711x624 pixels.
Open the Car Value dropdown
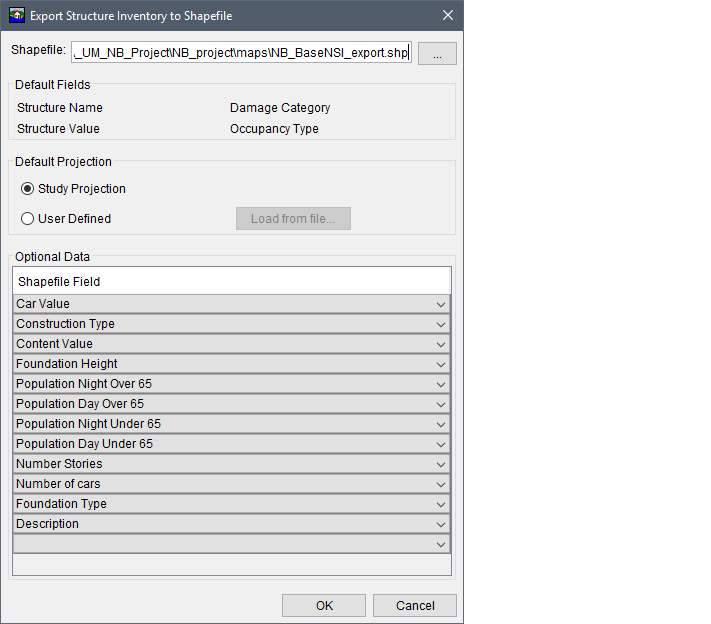click(x=232, y=304)
